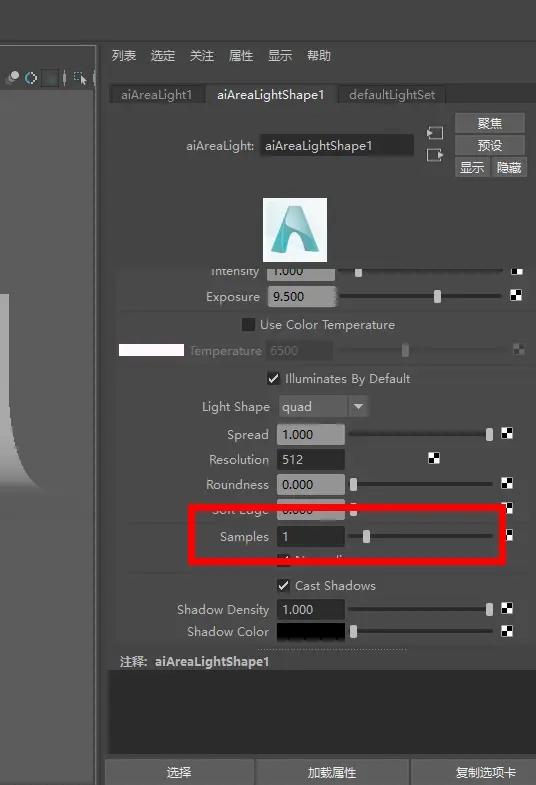Switch to the defaultLightSet tab
Screen dimensions: 536x785
coord(392,95)
